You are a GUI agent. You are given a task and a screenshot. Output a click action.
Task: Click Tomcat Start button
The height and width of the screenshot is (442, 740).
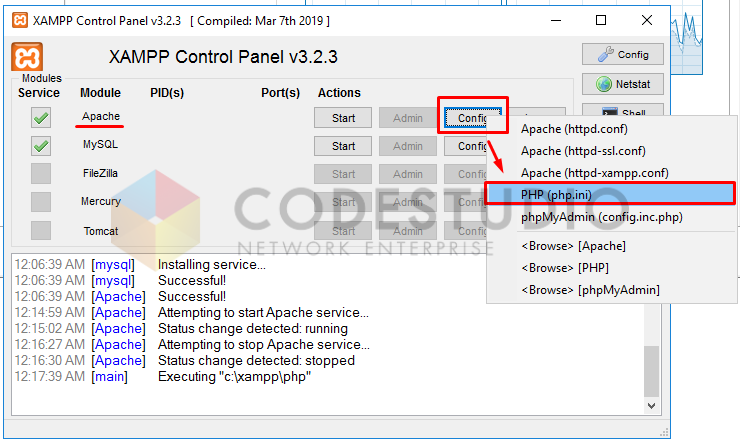[343, 231]
